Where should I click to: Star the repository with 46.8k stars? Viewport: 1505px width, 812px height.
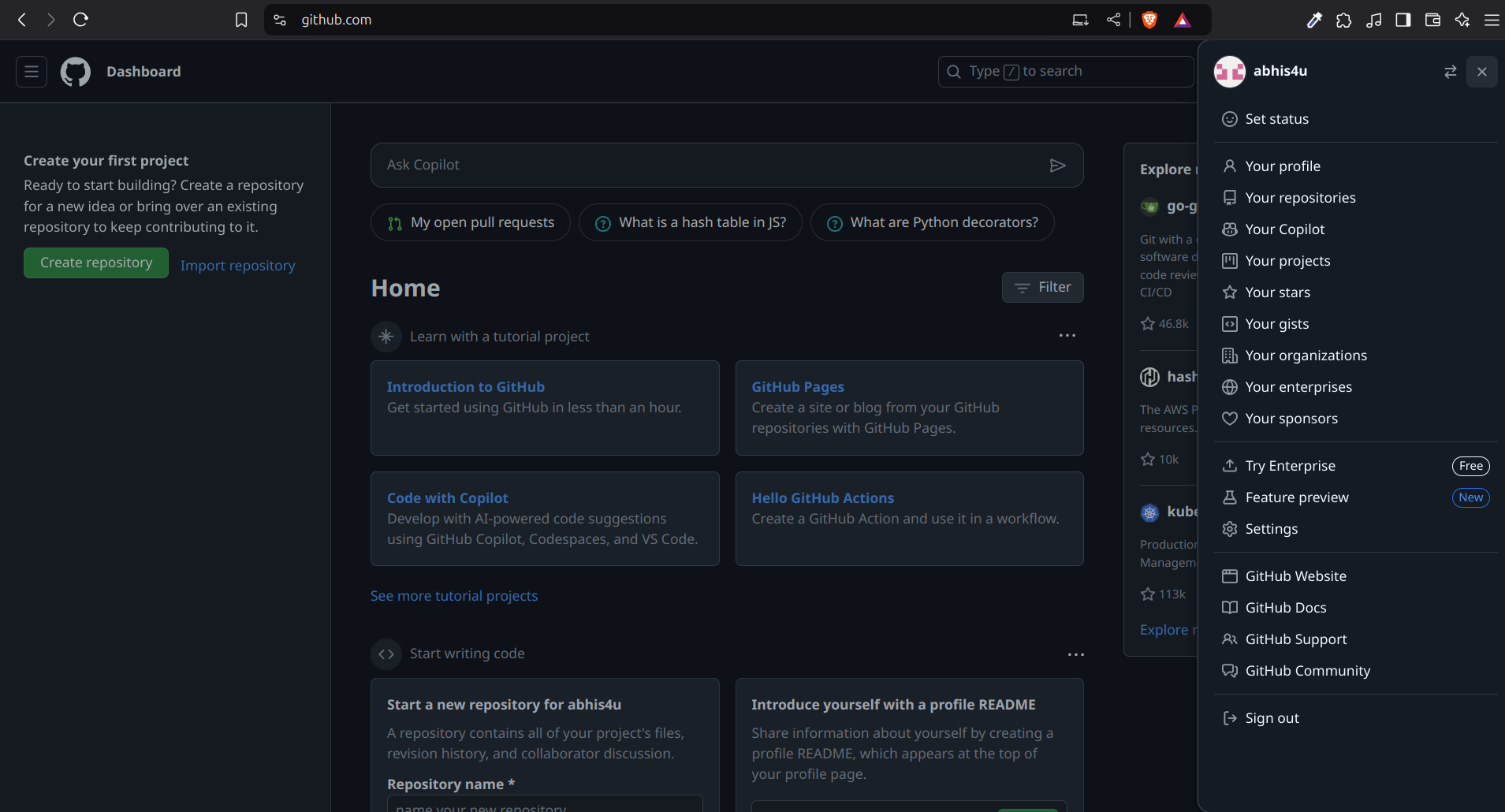tap(1148, 323)
